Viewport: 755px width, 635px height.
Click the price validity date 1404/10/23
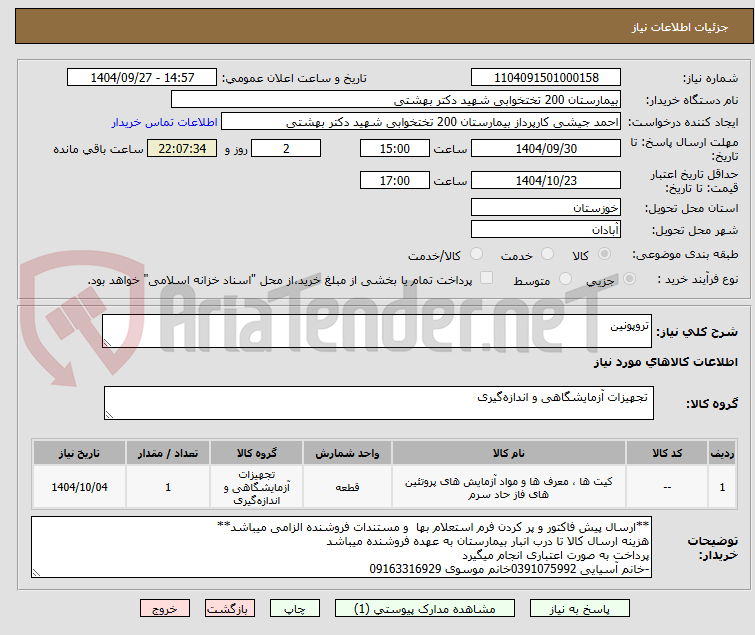(x=546, y=181)
